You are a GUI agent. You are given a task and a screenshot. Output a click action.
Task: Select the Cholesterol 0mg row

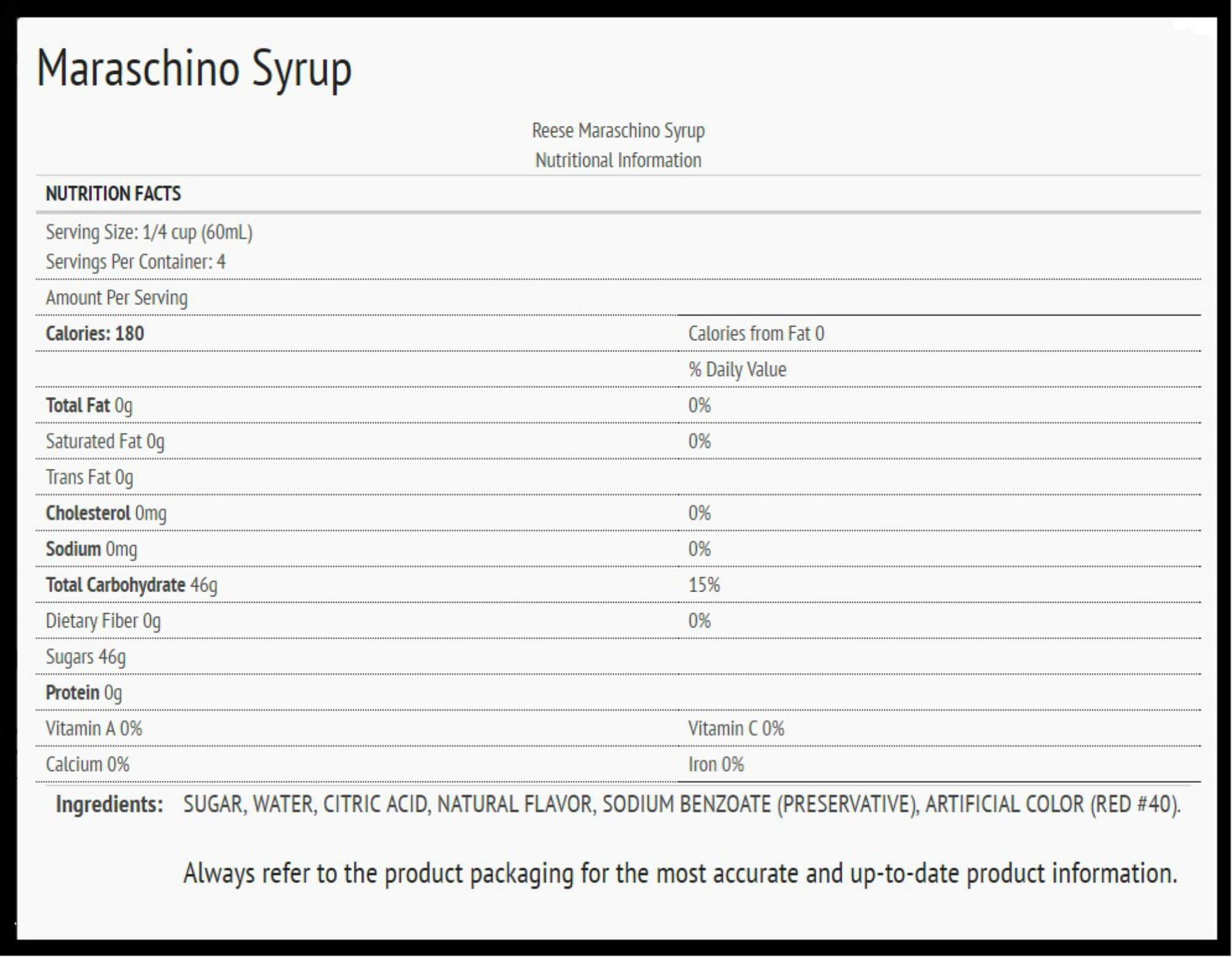pos(106,513)
